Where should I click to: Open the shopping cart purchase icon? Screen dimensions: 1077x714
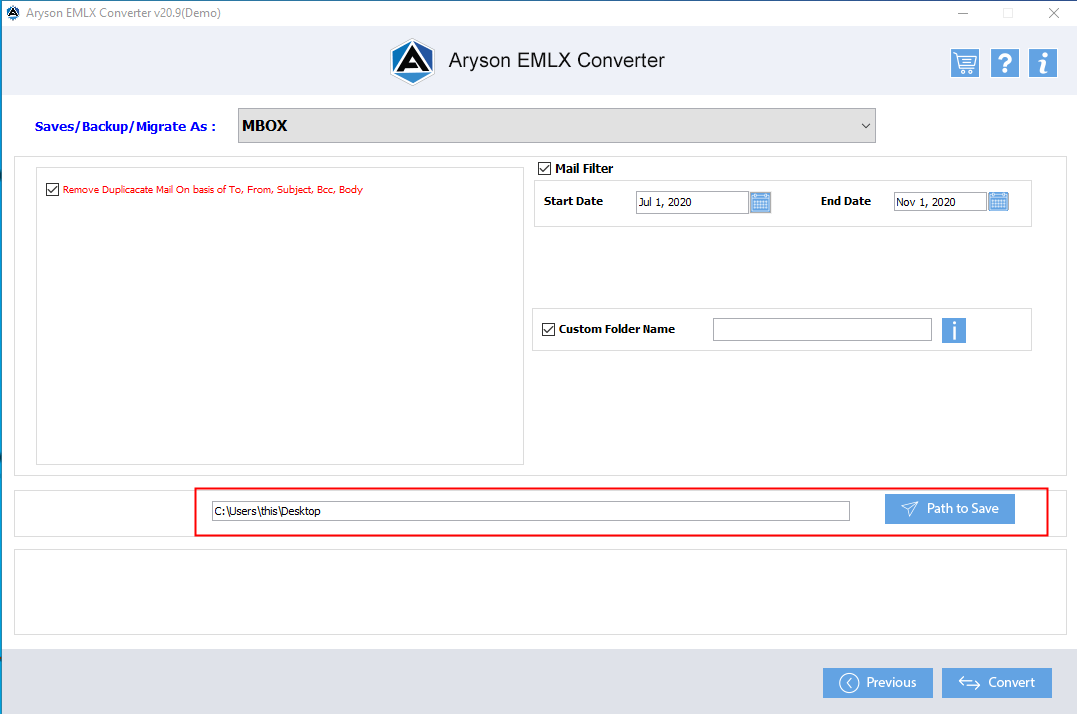pyautogui.click(x=964, y=63)
